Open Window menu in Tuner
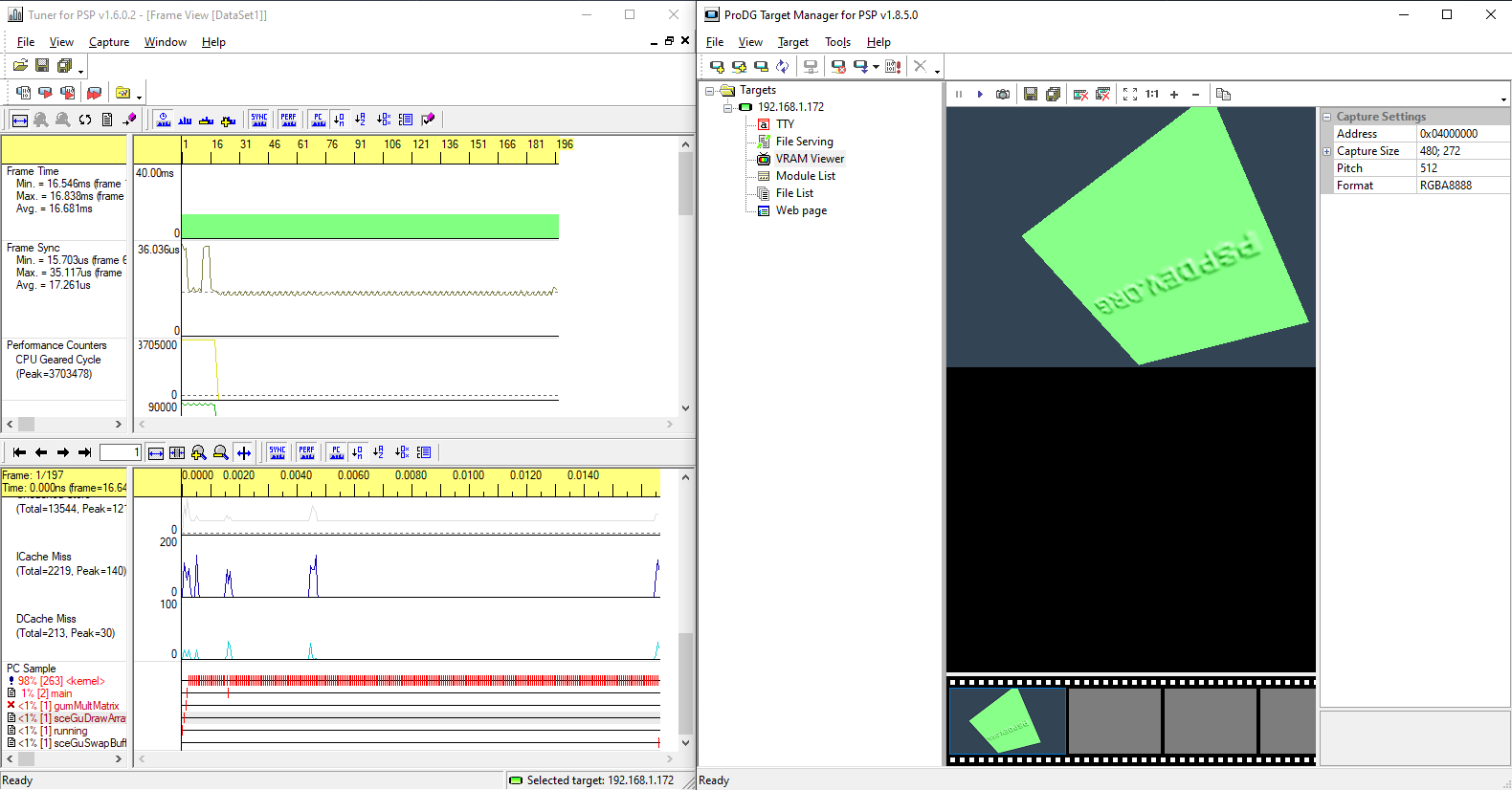The image size is (1512, 790). [x=166, y=42]
